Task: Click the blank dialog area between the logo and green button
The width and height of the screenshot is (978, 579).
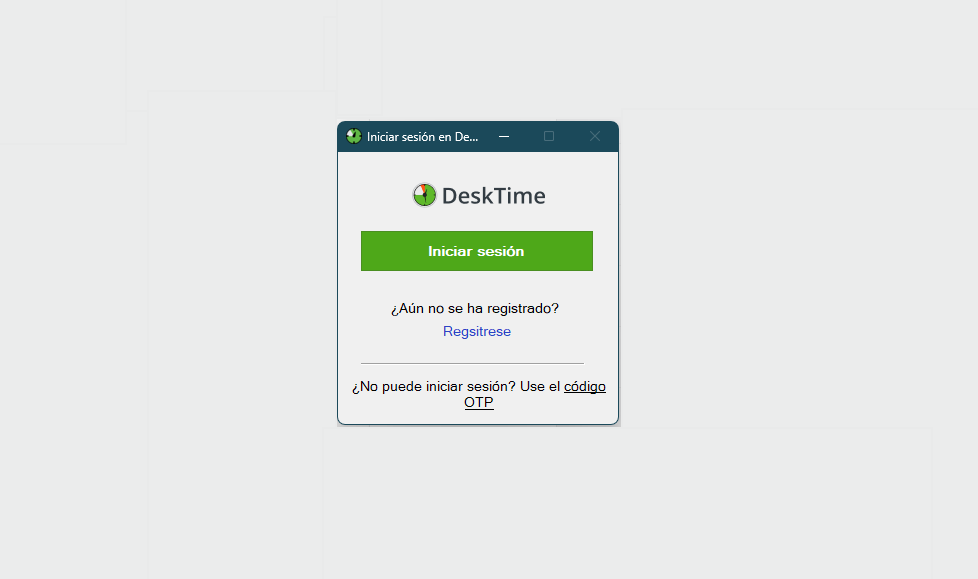Action: point(477,219)
